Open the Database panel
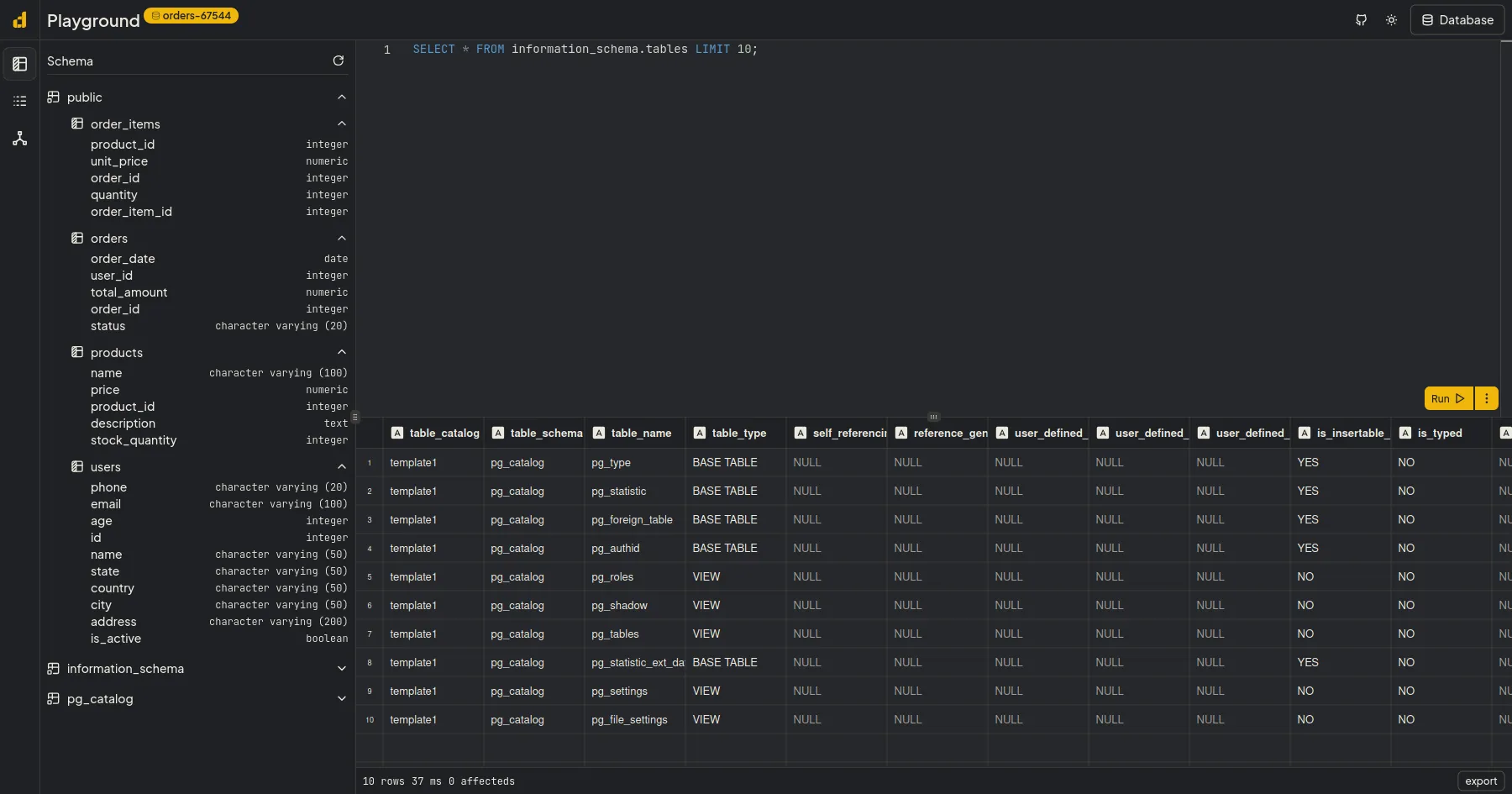 point(1457,19)
